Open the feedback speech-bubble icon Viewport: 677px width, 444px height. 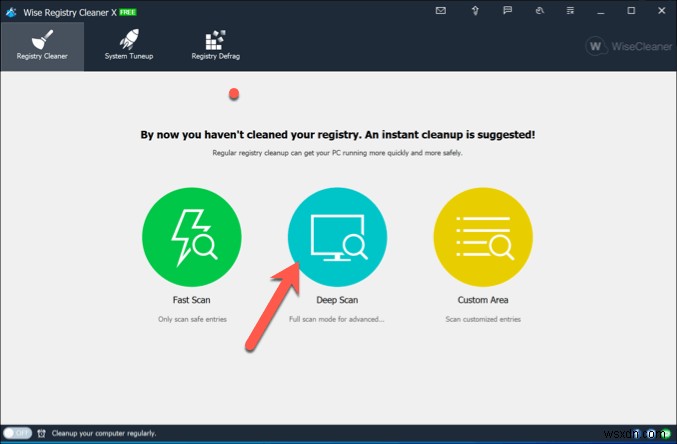(507, 10)
